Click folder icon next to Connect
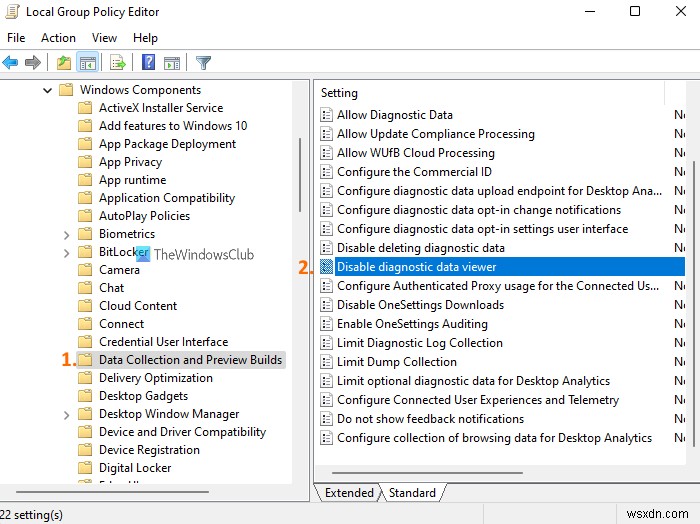Viewport: 700px width, 524px height. (x=85, y=324)
